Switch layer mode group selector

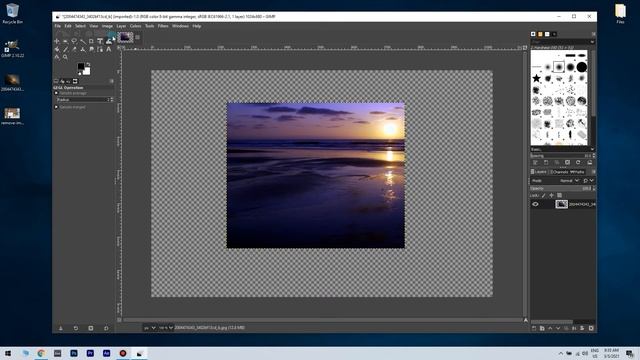(589, 181)
